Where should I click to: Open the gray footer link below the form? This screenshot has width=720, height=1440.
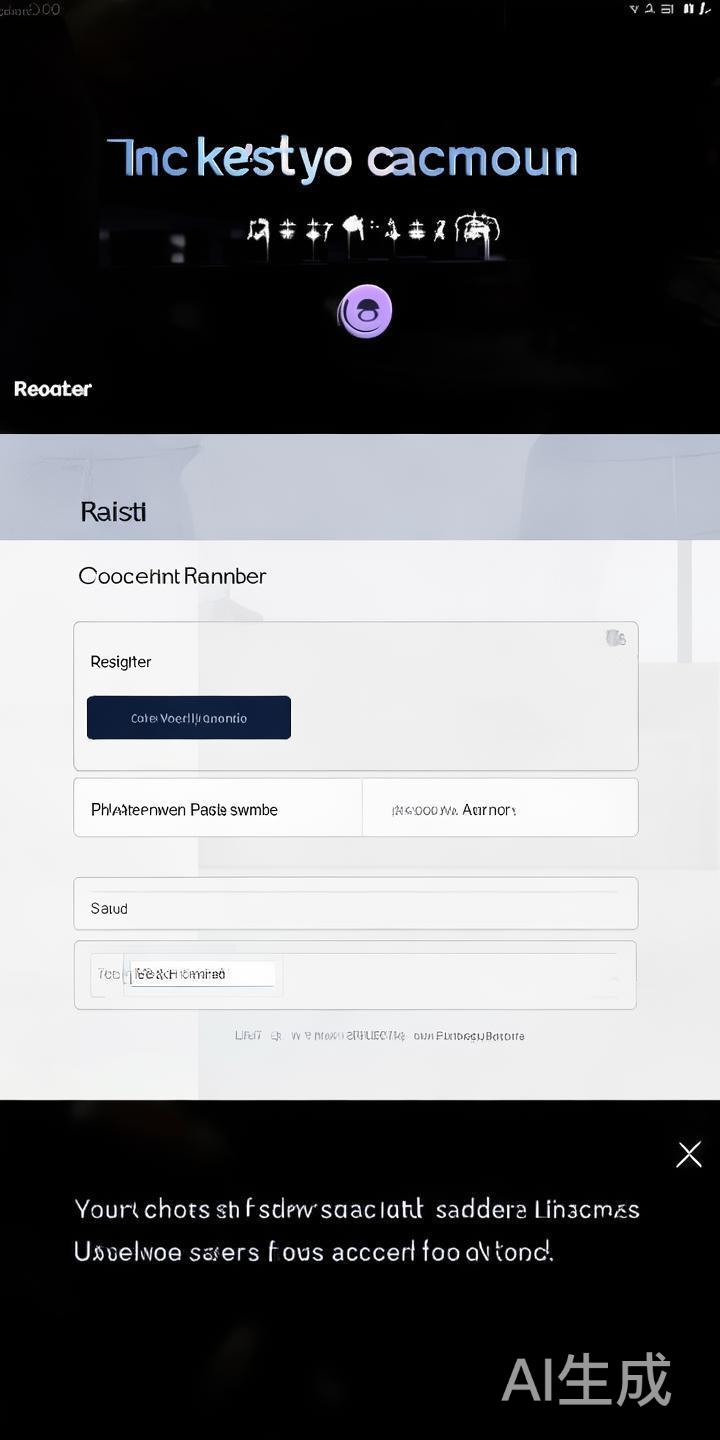click(379, 1036)
